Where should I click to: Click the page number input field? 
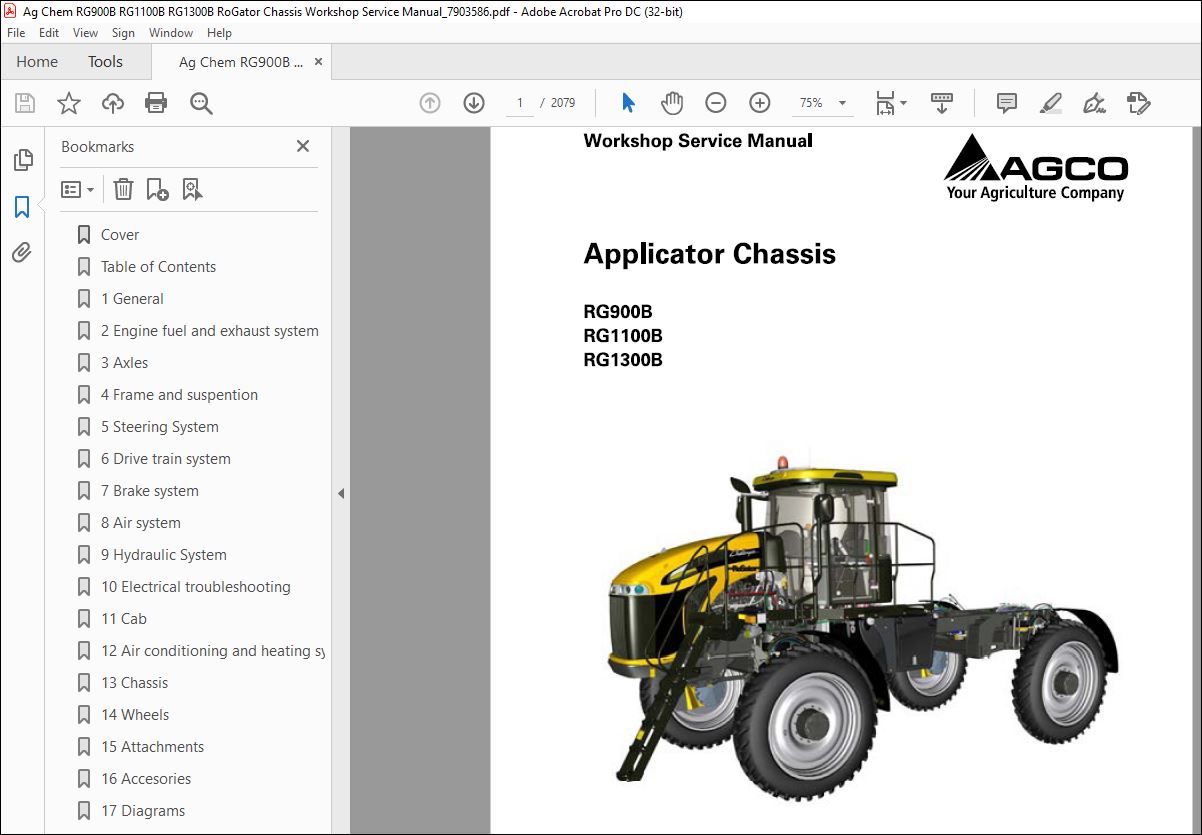(520, 103)
